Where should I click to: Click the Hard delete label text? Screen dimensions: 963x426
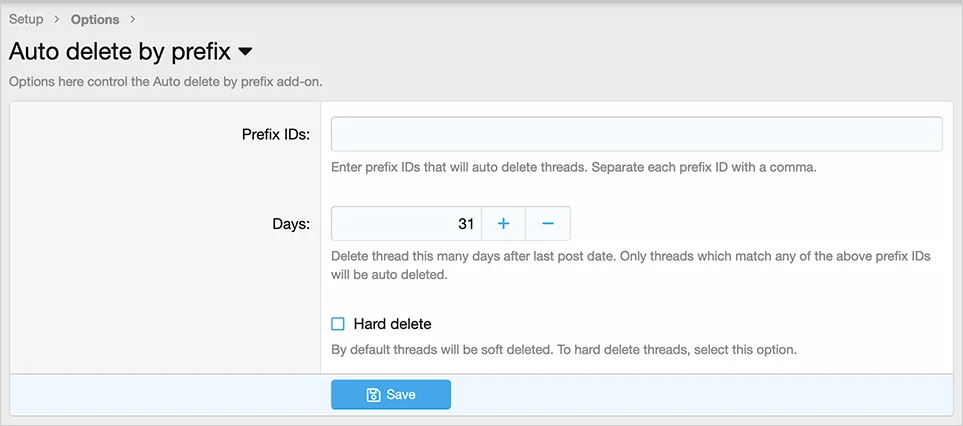click(x=392, y=324)
